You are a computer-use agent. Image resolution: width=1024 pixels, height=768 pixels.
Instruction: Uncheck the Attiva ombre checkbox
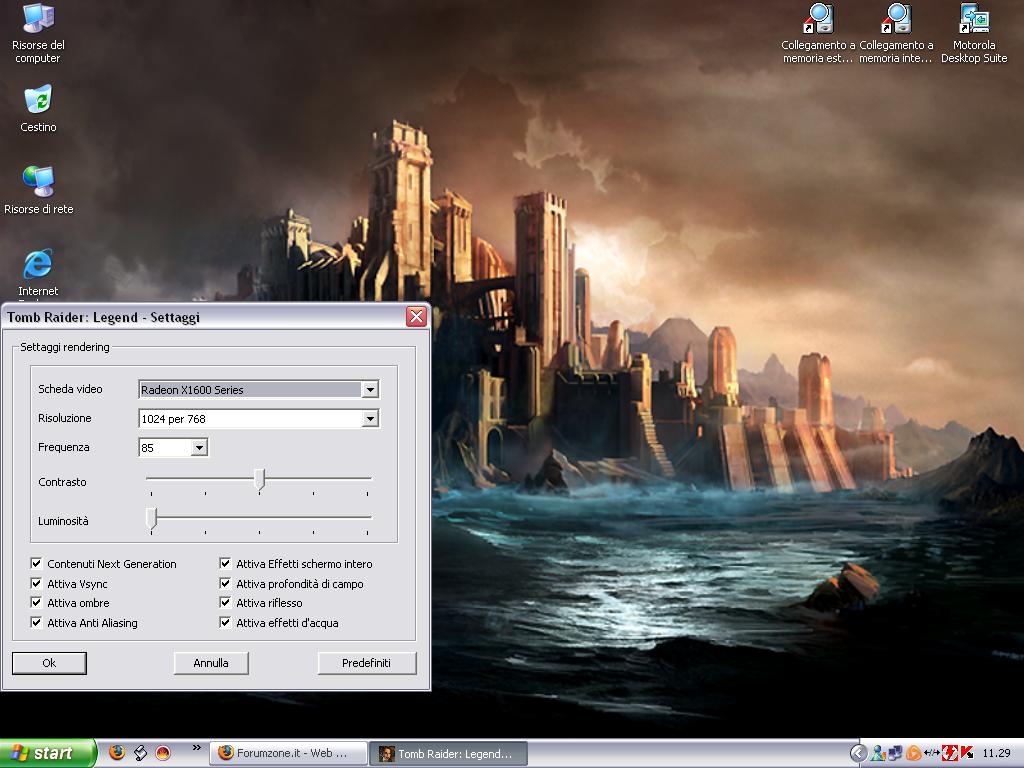(x=37, y=602)
